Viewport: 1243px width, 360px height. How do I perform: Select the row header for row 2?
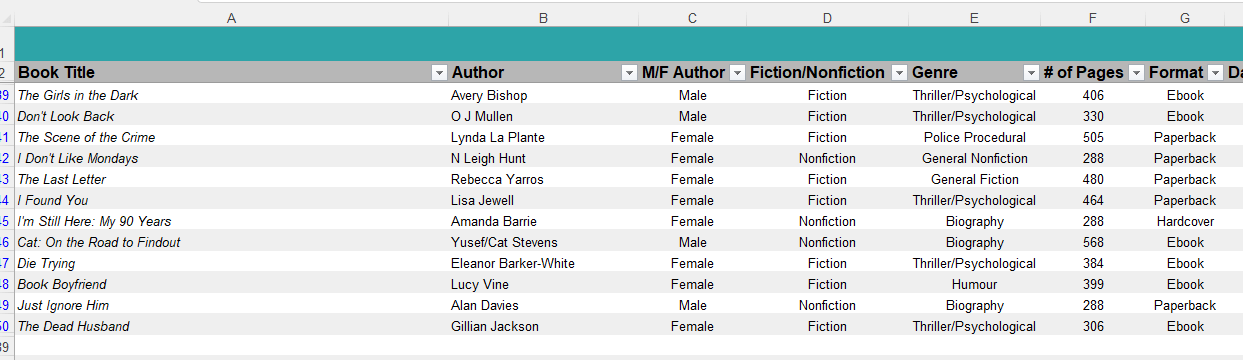click(x=6, y=73)
